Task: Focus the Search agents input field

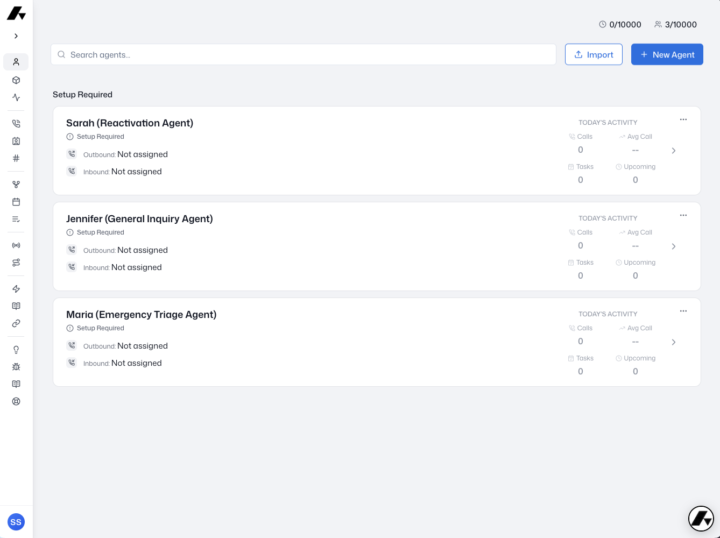Action: (x=304, y=55)
